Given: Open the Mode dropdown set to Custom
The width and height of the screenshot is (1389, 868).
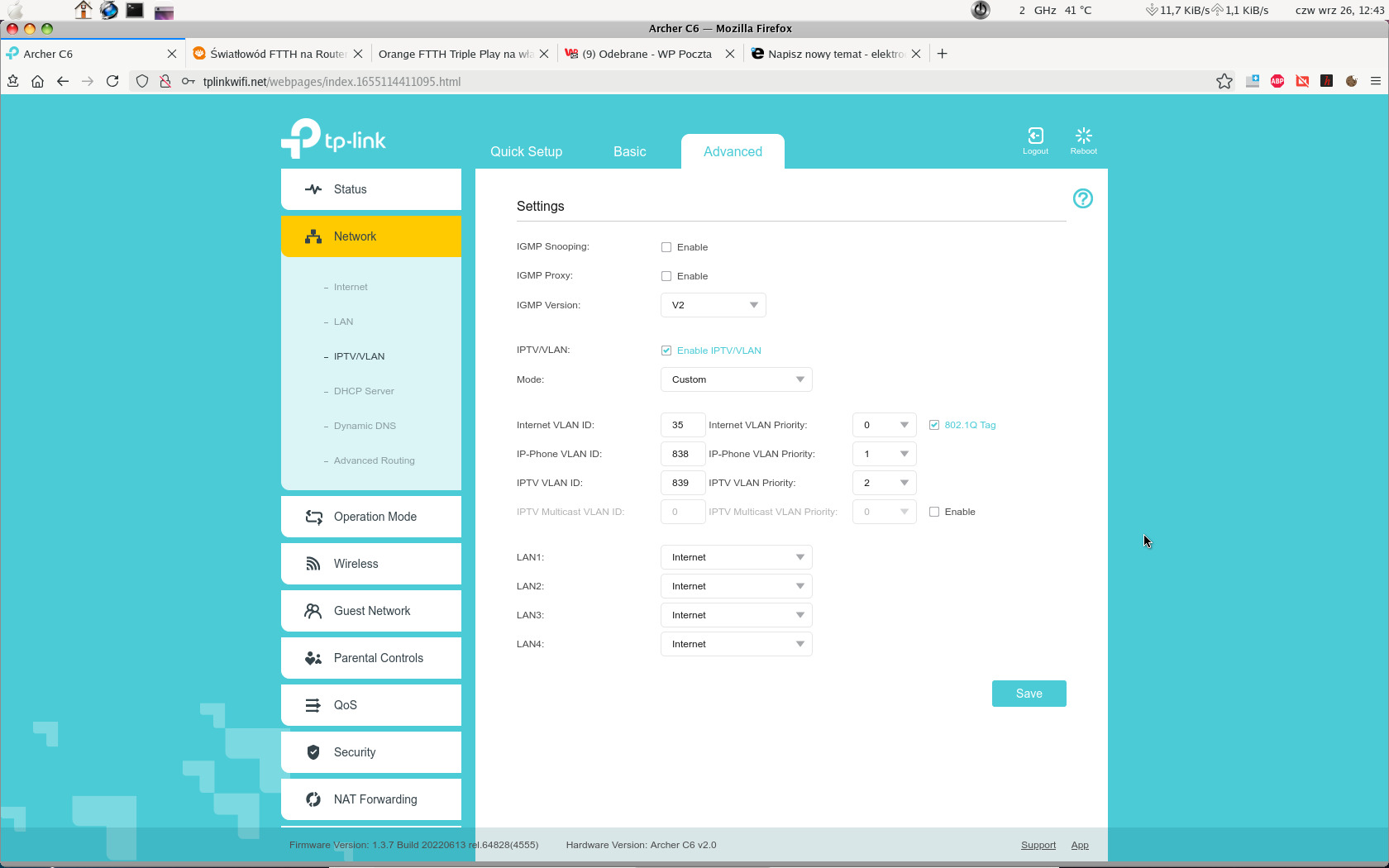Looking at the screenshot, I should (737, 379).
